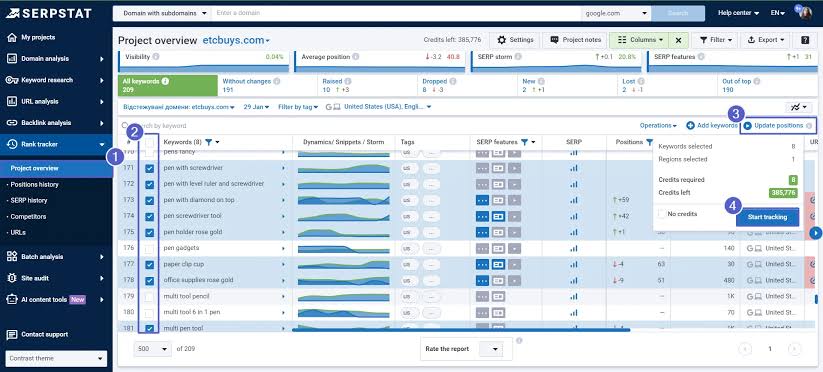Screen dimensions: 823x372
Task: Click the Project notes speech bubble icon
Action: point(554,40)
